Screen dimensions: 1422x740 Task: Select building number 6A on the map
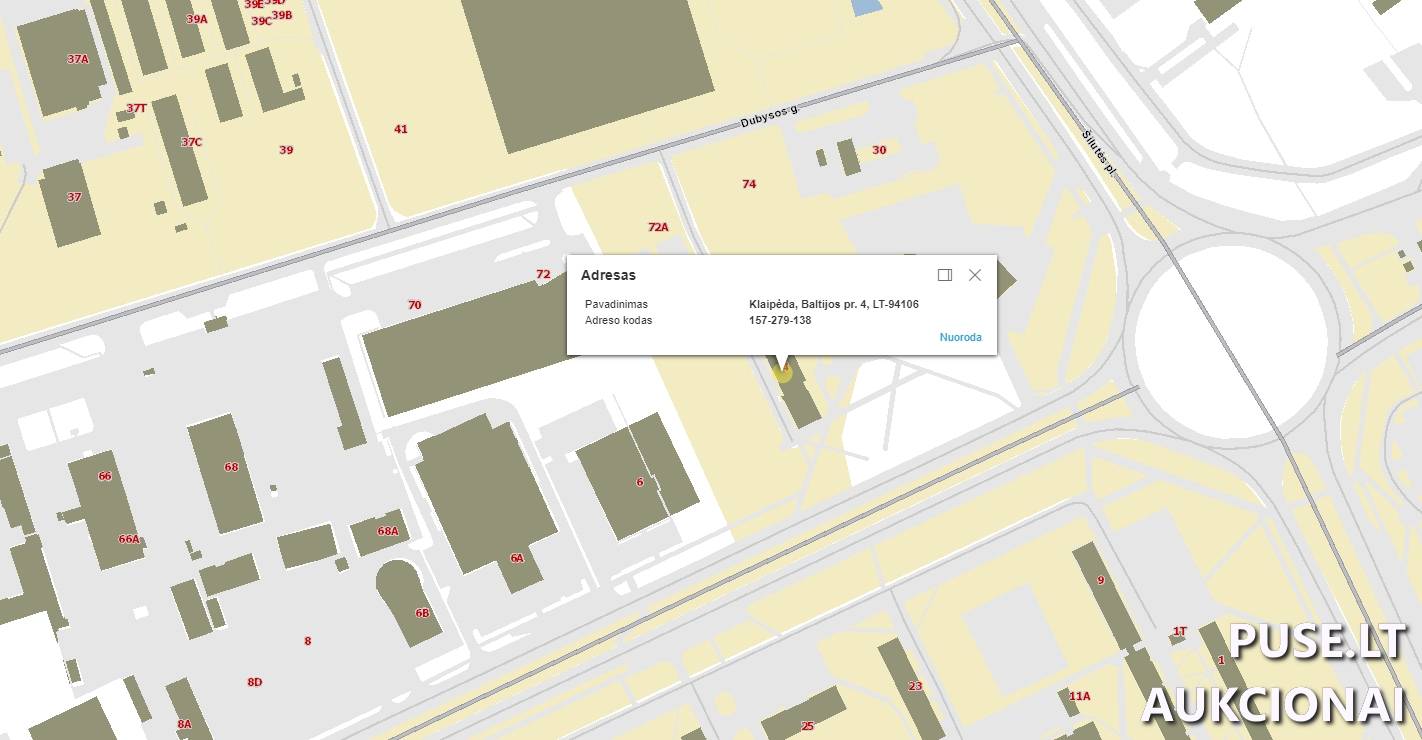(x=517, y=558)
